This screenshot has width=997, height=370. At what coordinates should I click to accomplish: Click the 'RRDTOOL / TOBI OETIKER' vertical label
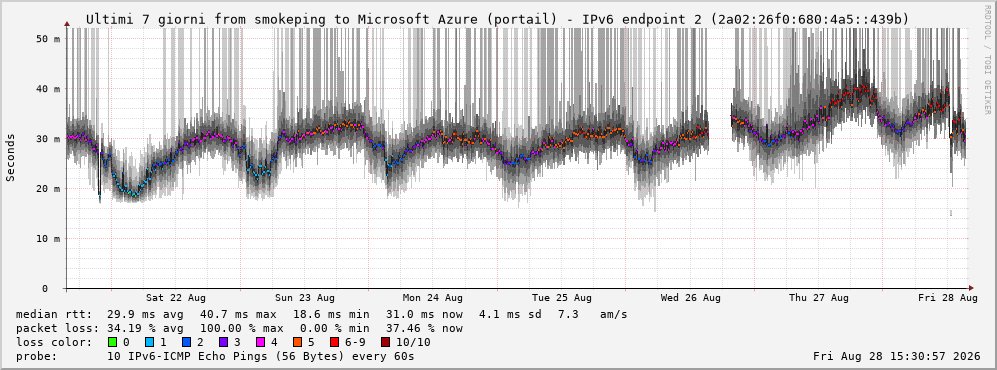pyautogui.click(x=987, y=60)
